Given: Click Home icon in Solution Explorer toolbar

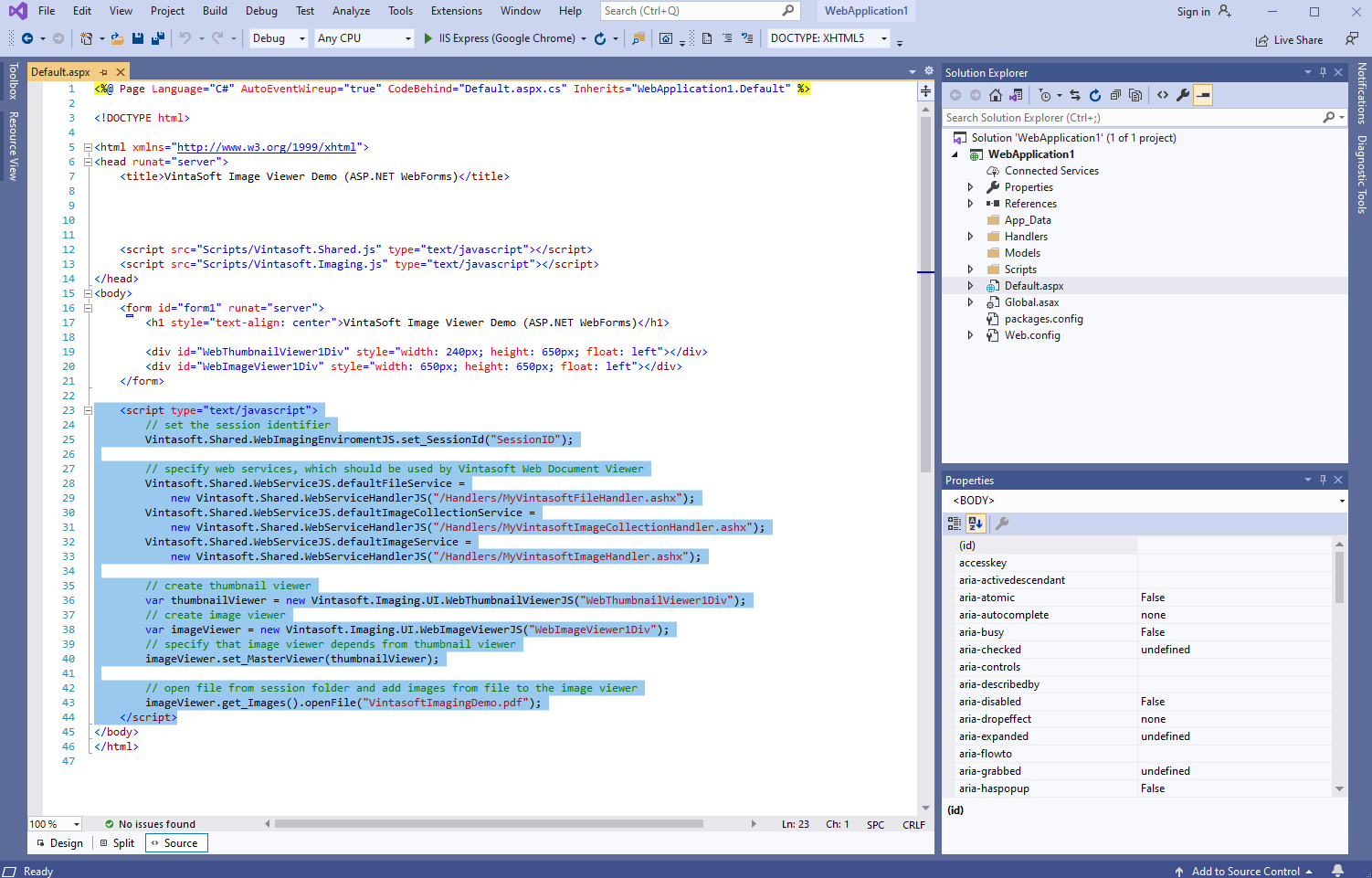Looking at the screenshot, I should (996, 95).
